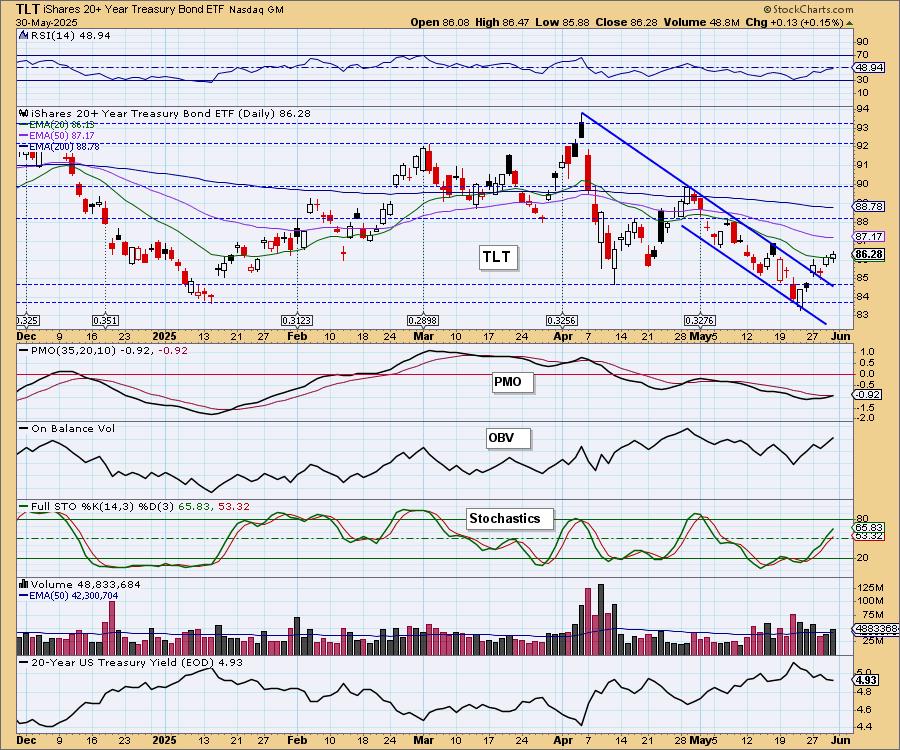Click the 0.351 dividend marker
Screen dimensions: 900x750
coord(105,320)
